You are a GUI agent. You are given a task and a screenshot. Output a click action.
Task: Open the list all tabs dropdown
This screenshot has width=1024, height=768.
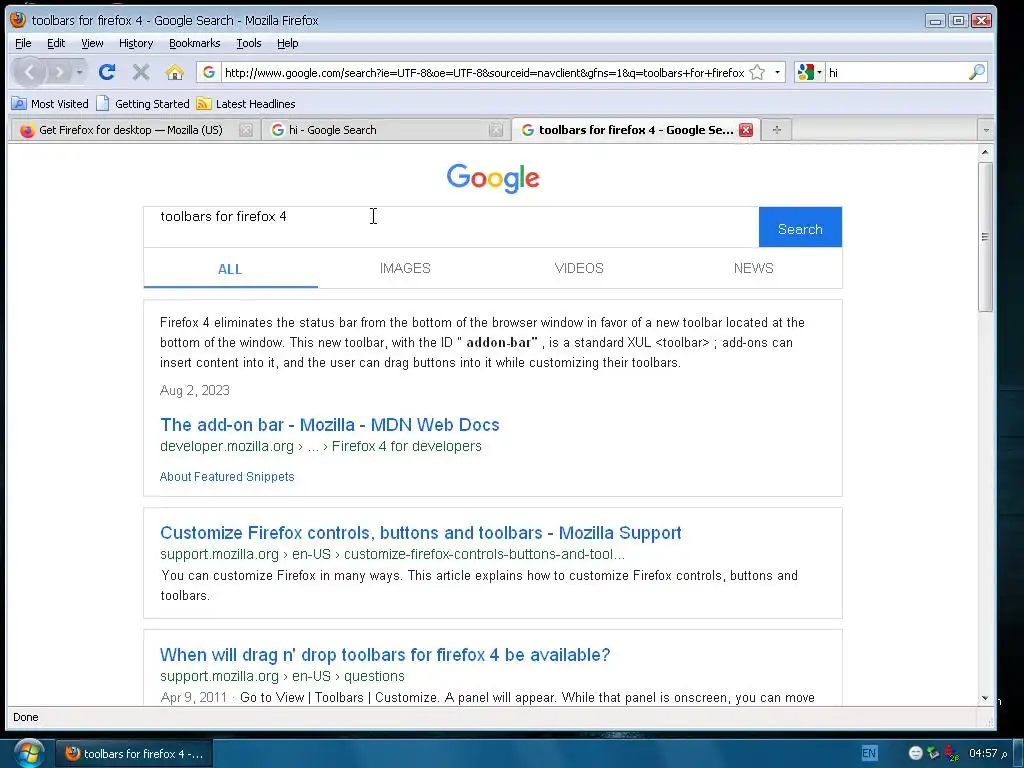click(986, 130)
